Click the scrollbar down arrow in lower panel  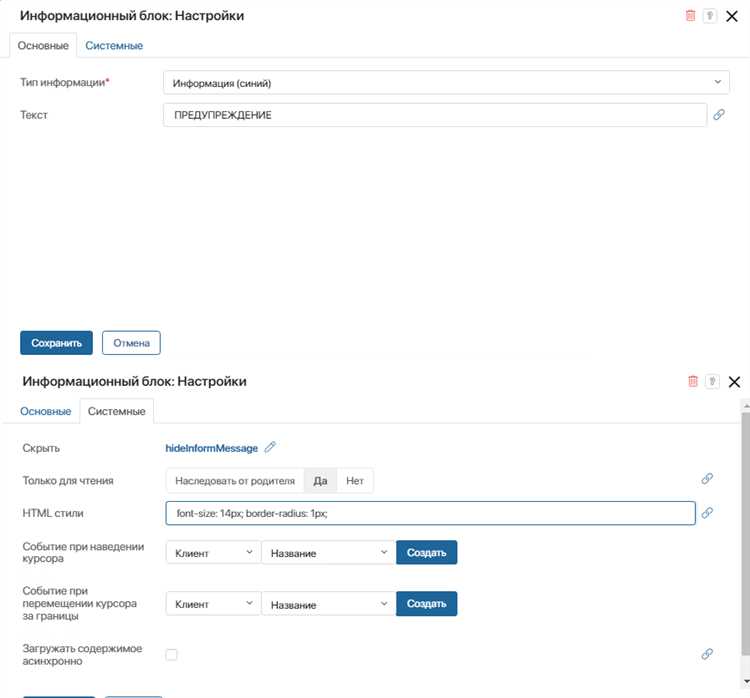point(746,681)
